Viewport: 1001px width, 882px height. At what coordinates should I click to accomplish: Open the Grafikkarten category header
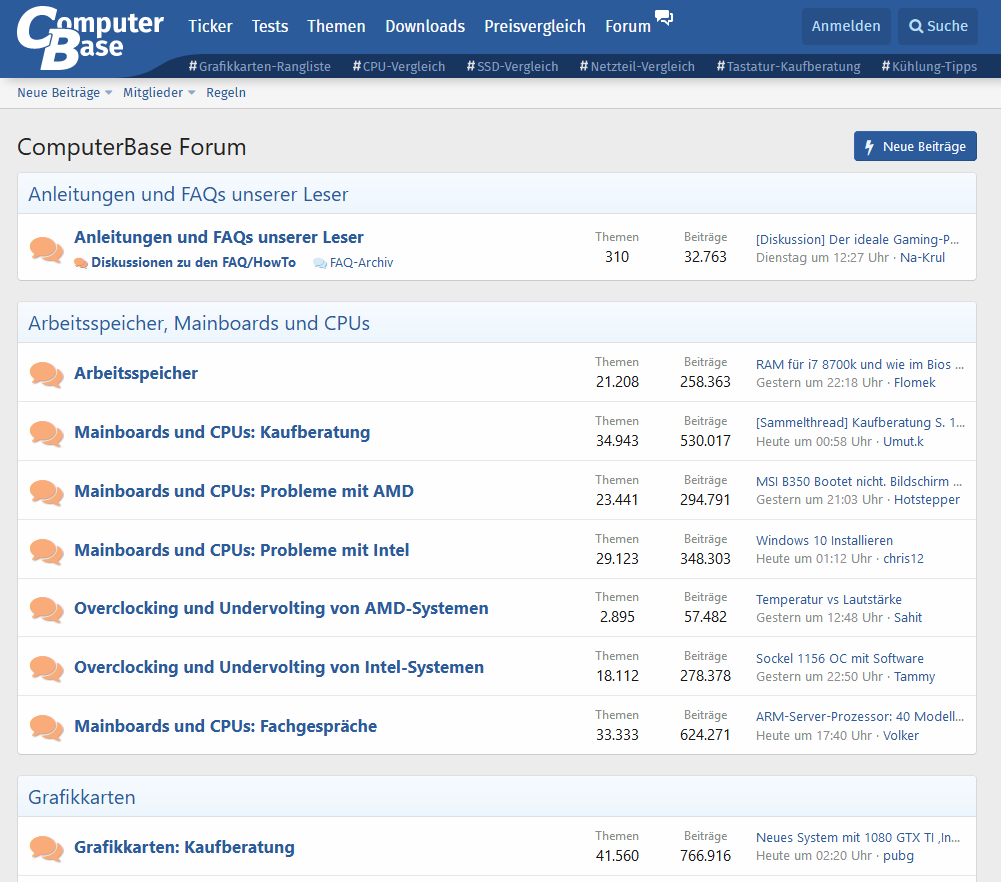click(82, 797)
